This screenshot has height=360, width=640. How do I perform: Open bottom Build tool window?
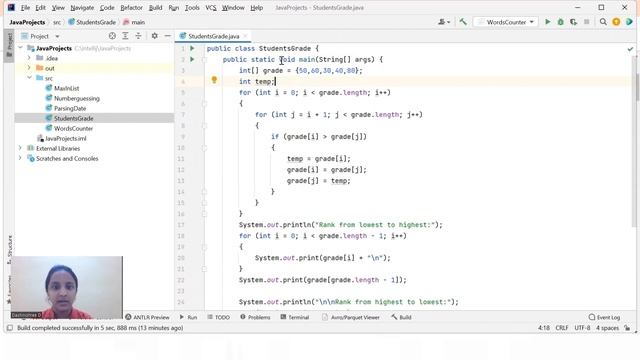[x=401, y=317]
